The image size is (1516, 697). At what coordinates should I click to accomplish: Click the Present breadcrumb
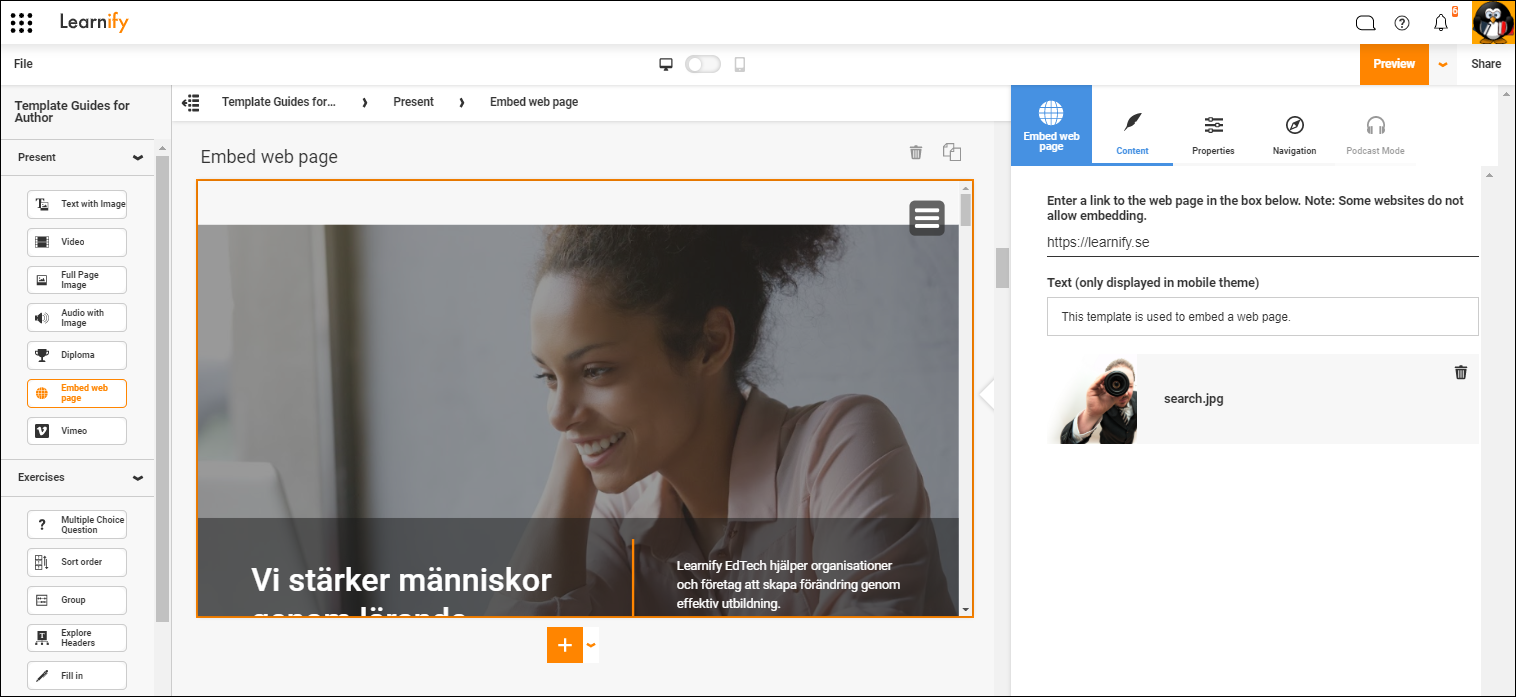click(x=413, y=102)
